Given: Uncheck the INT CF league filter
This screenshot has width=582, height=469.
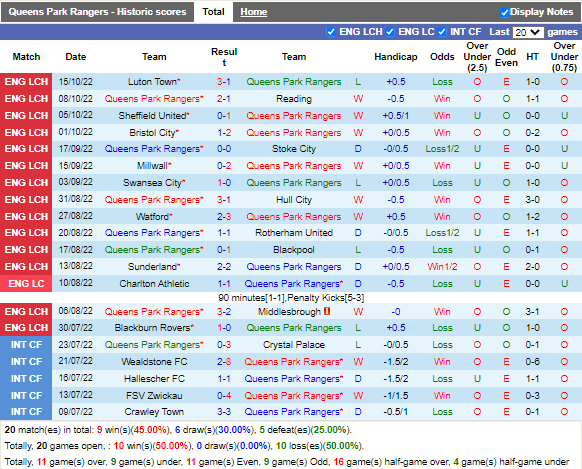Looking at the screenshot, I should [x=442, y=32].
